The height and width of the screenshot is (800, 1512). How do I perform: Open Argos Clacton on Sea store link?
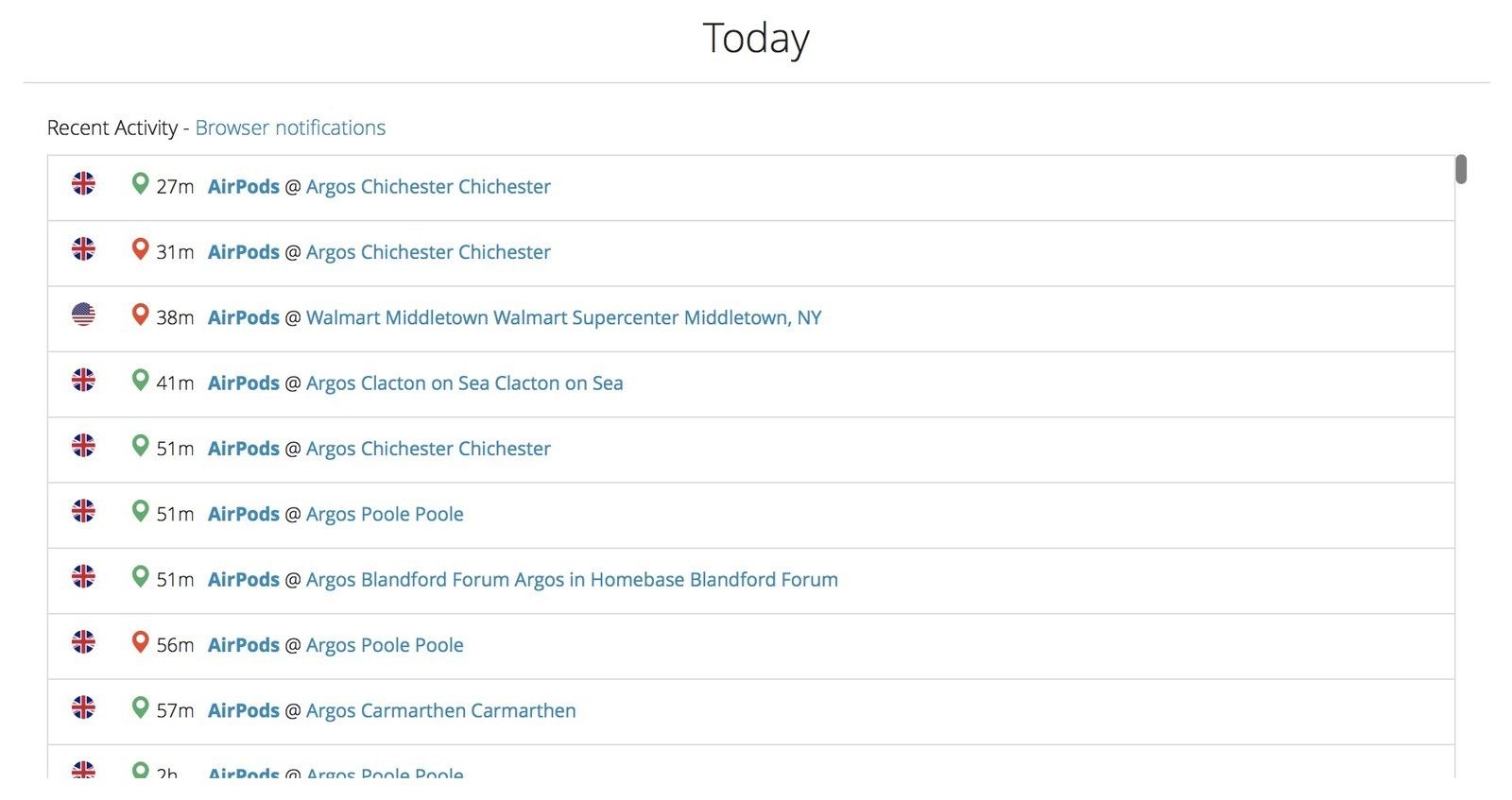tap(464, 383)
